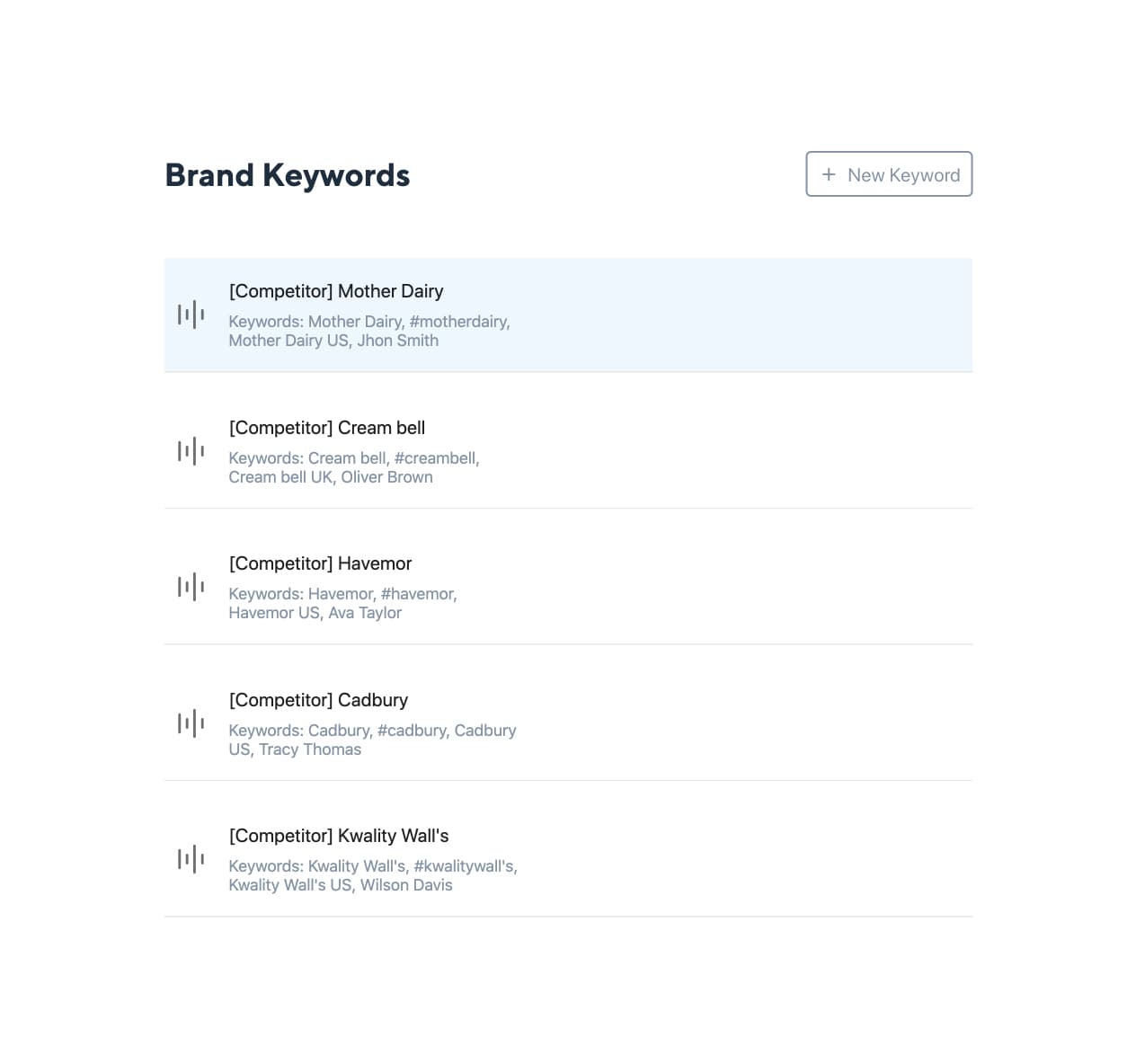Open the [Competitor] Havemor title
Viewport: 1136px width, 1064px height.
pyautogui.click(x=320, y=563)
